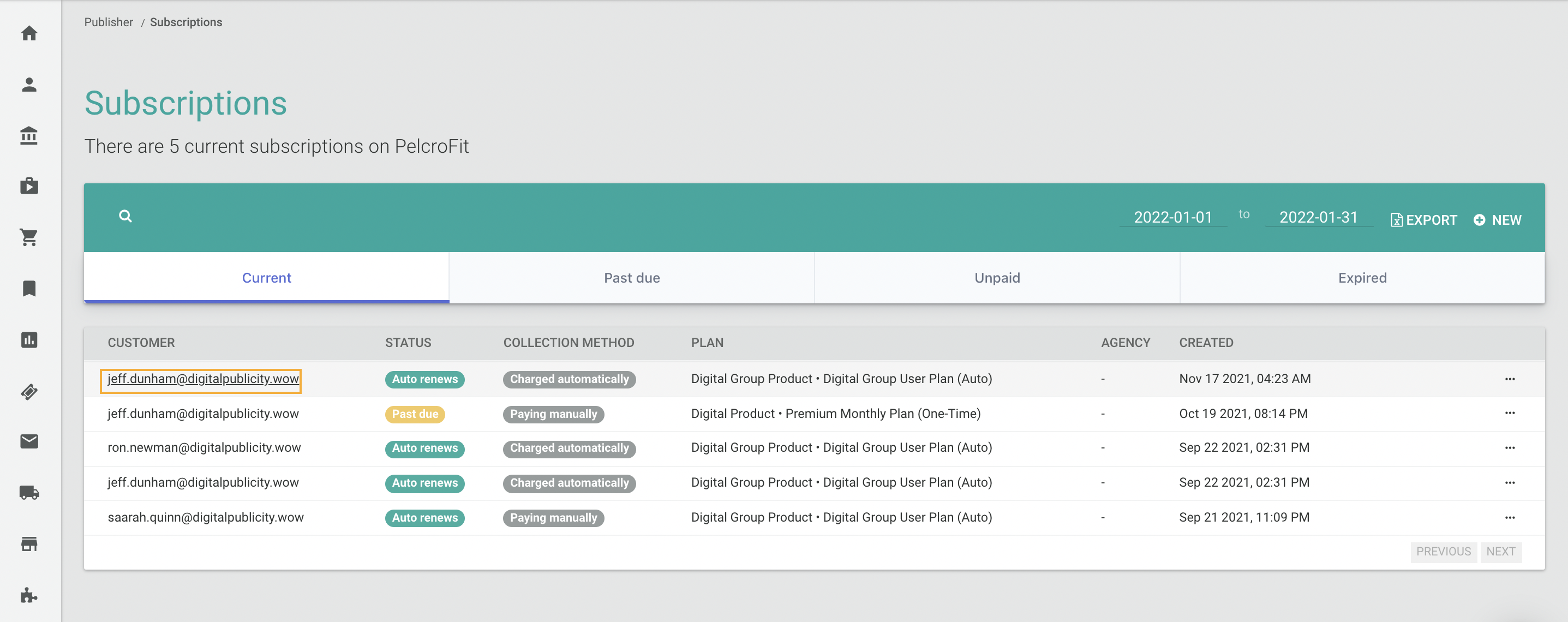Expand actions menu for Past due subscription

(x=1510, y=413)
